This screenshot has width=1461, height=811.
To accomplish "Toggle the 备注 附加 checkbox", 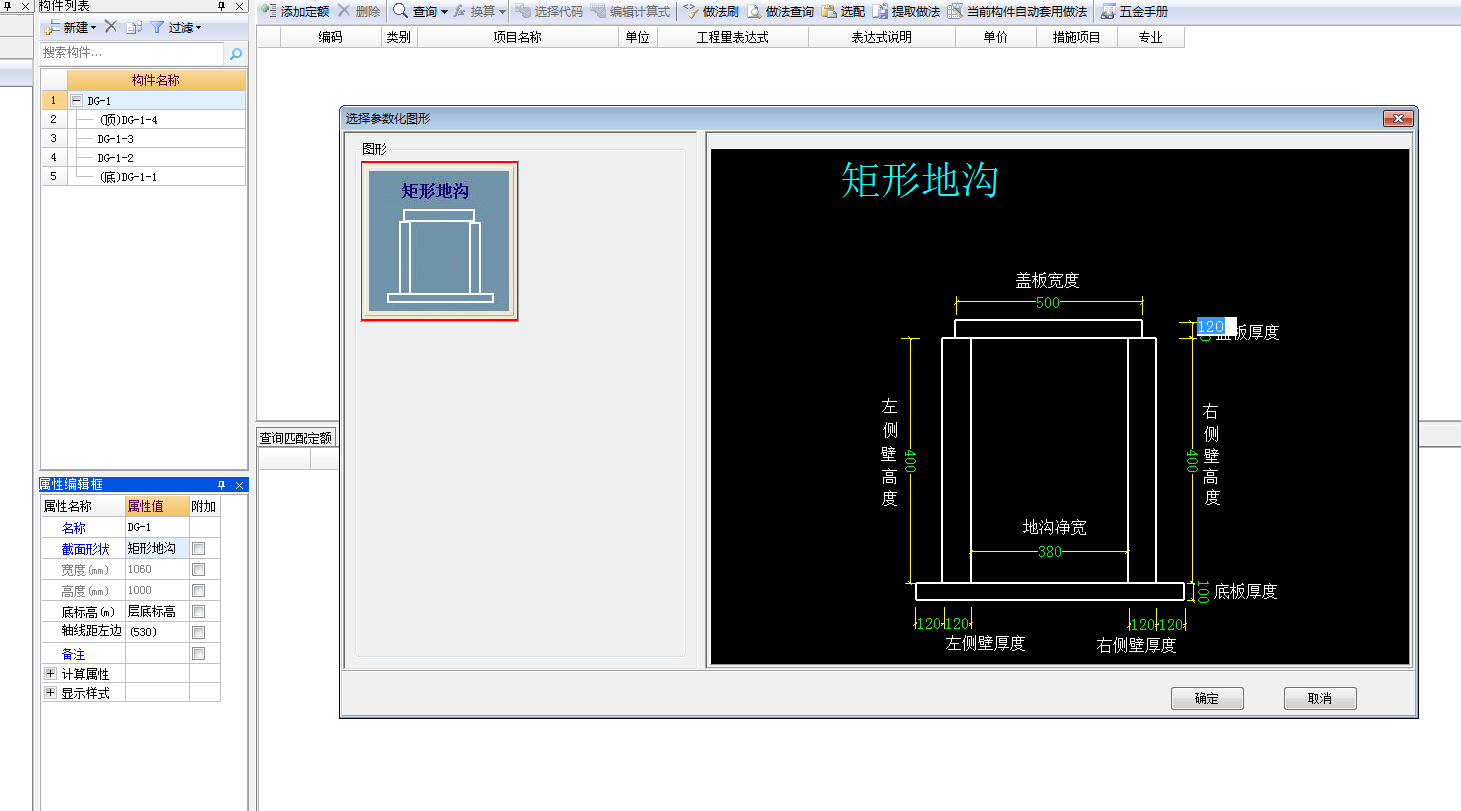I will pos(199,654).
